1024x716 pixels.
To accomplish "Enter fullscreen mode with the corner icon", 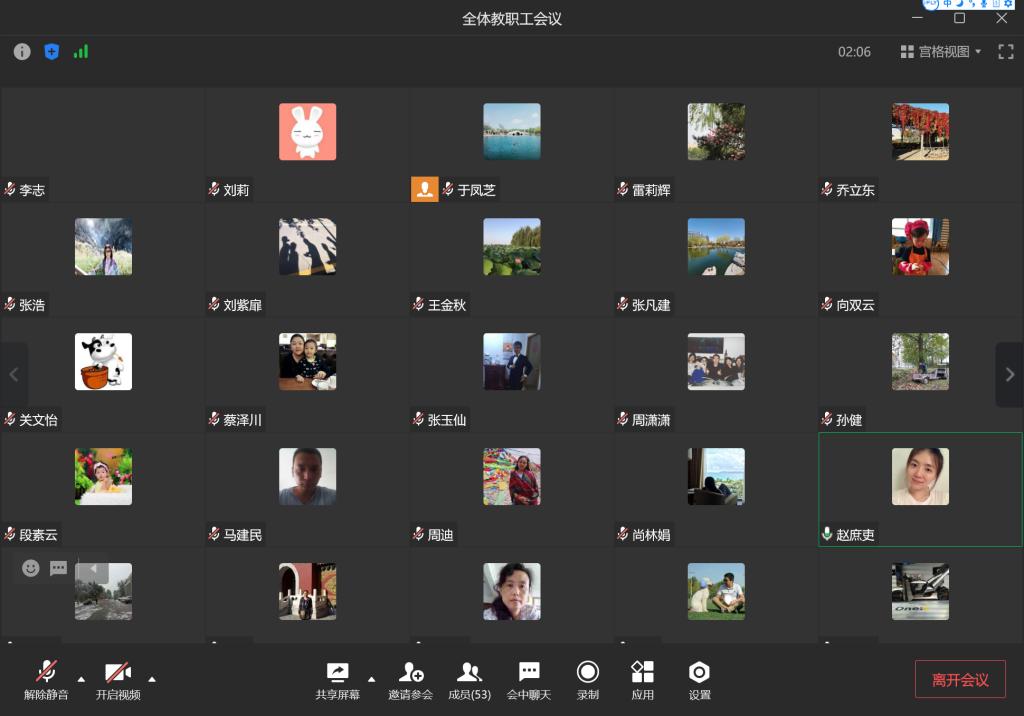I will tap(1006, 52).
